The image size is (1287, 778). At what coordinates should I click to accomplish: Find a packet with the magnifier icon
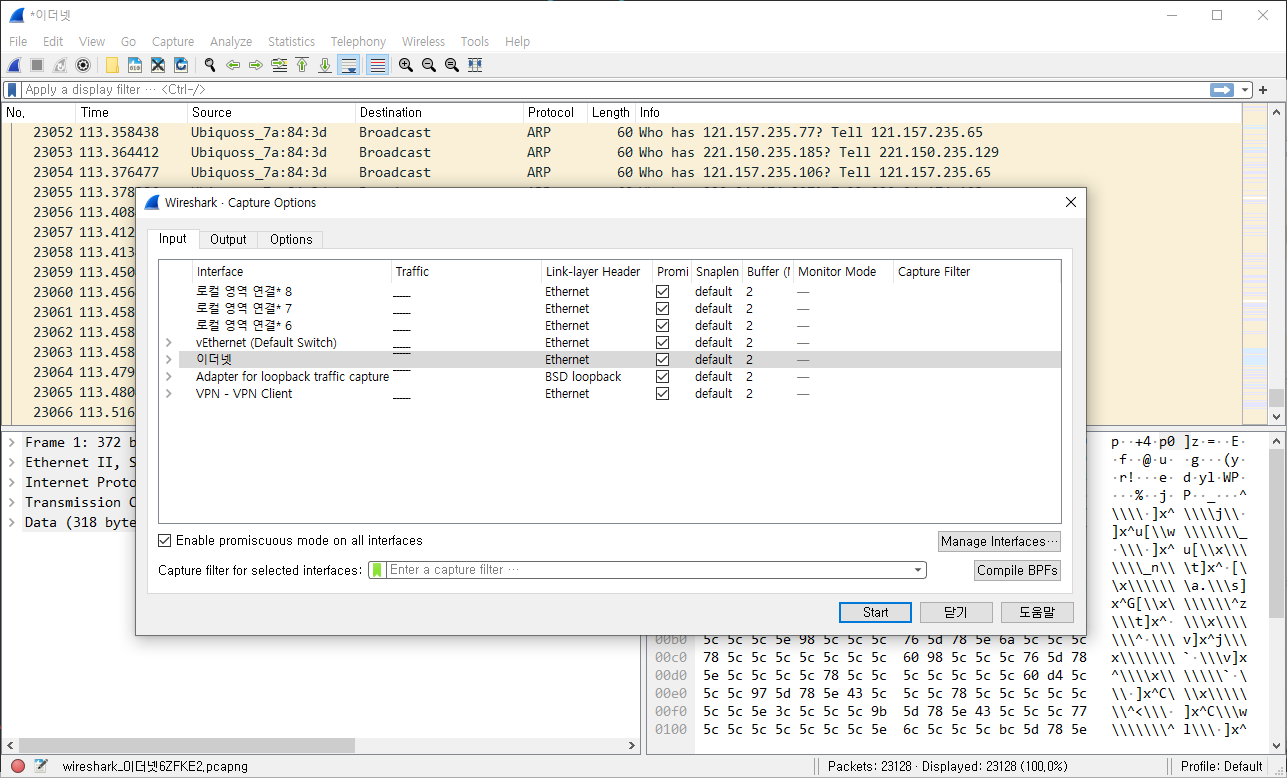point(210,65)
